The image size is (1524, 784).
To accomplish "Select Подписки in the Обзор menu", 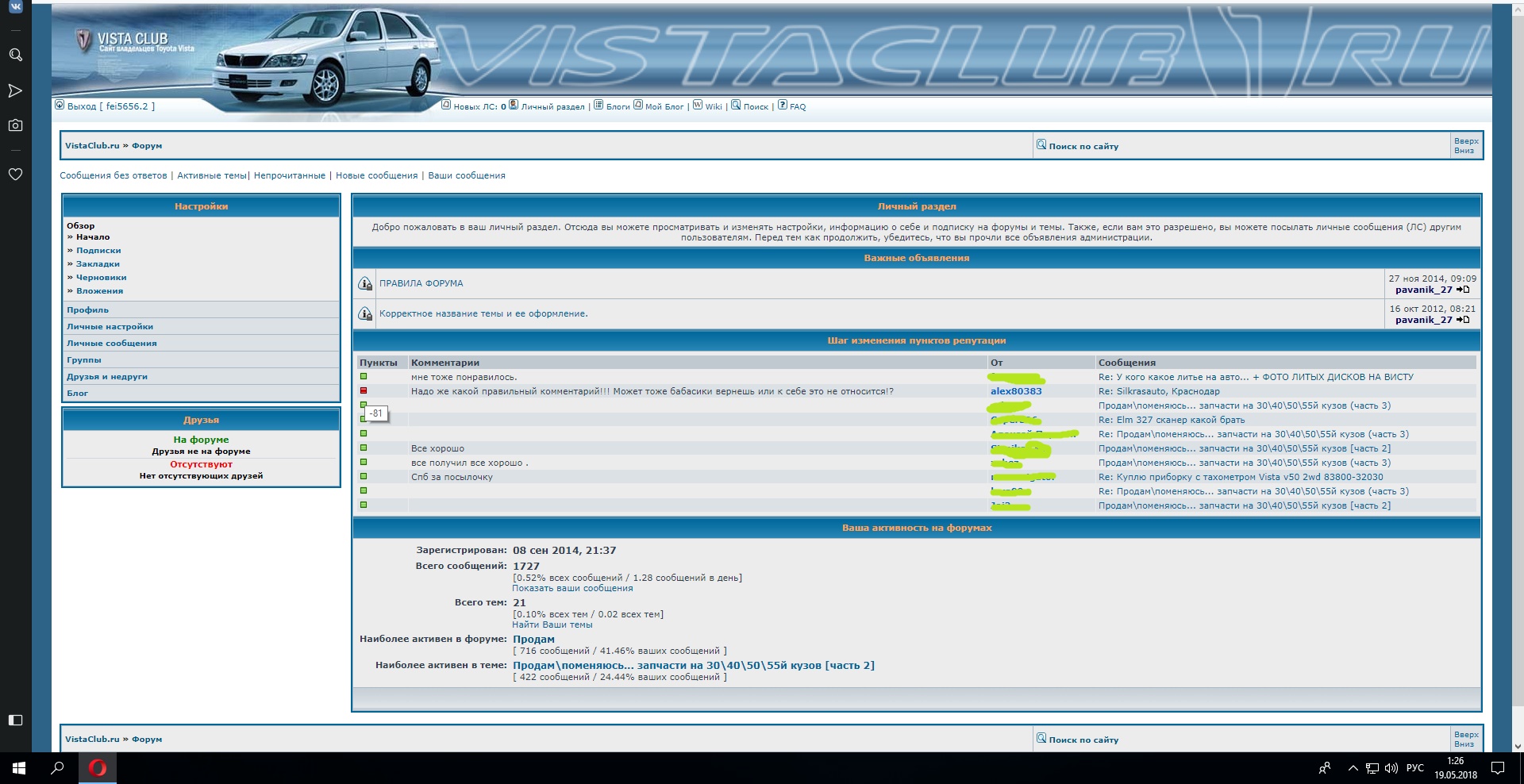I will tap(98, 251).
